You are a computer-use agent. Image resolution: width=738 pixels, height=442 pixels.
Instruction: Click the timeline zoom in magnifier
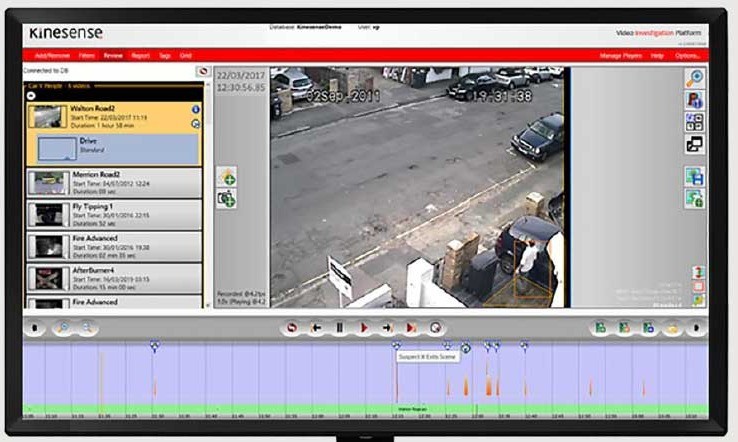coord(63,328)
